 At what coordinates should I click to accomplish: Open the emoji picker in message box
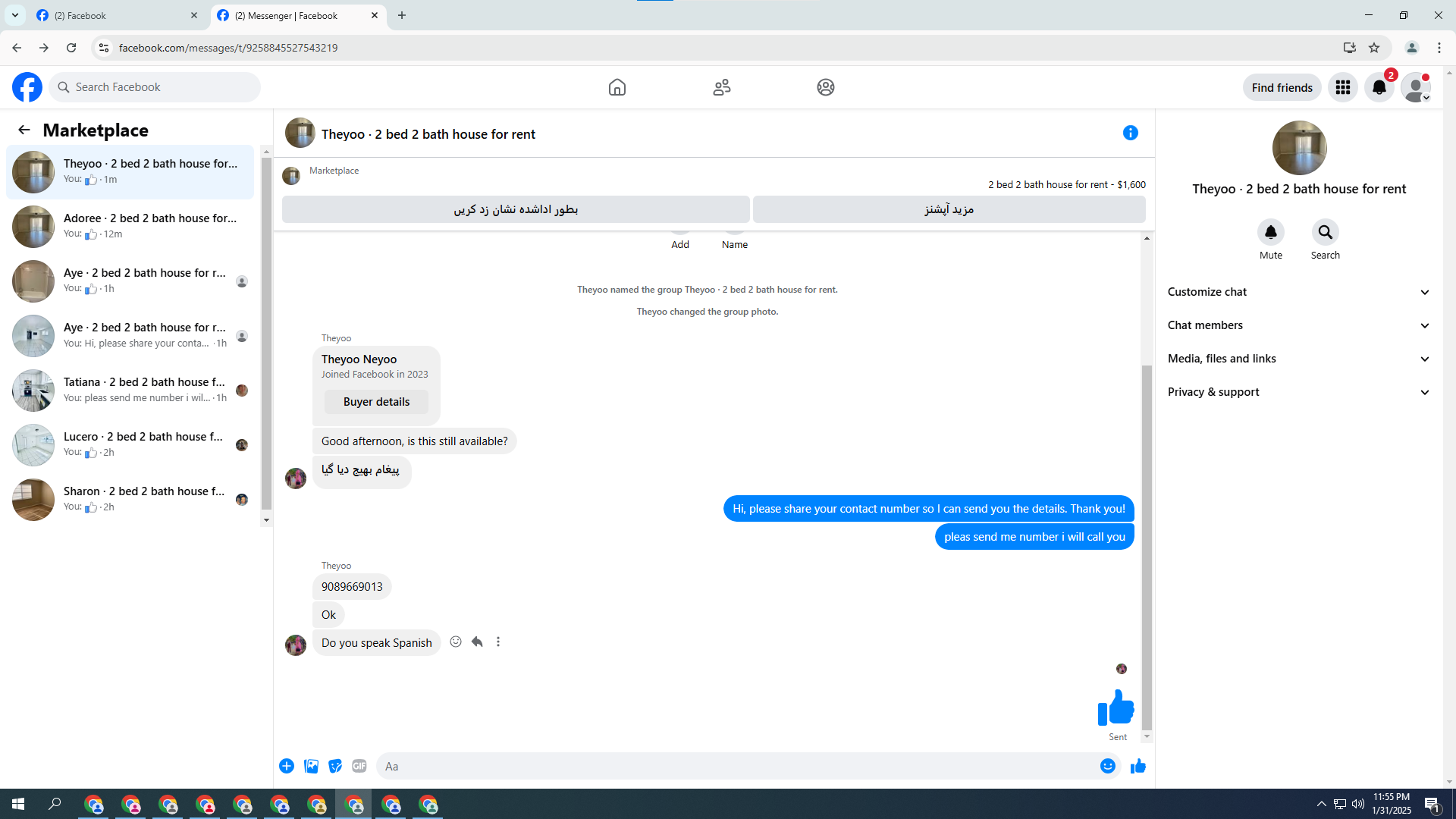(1108, 766)
